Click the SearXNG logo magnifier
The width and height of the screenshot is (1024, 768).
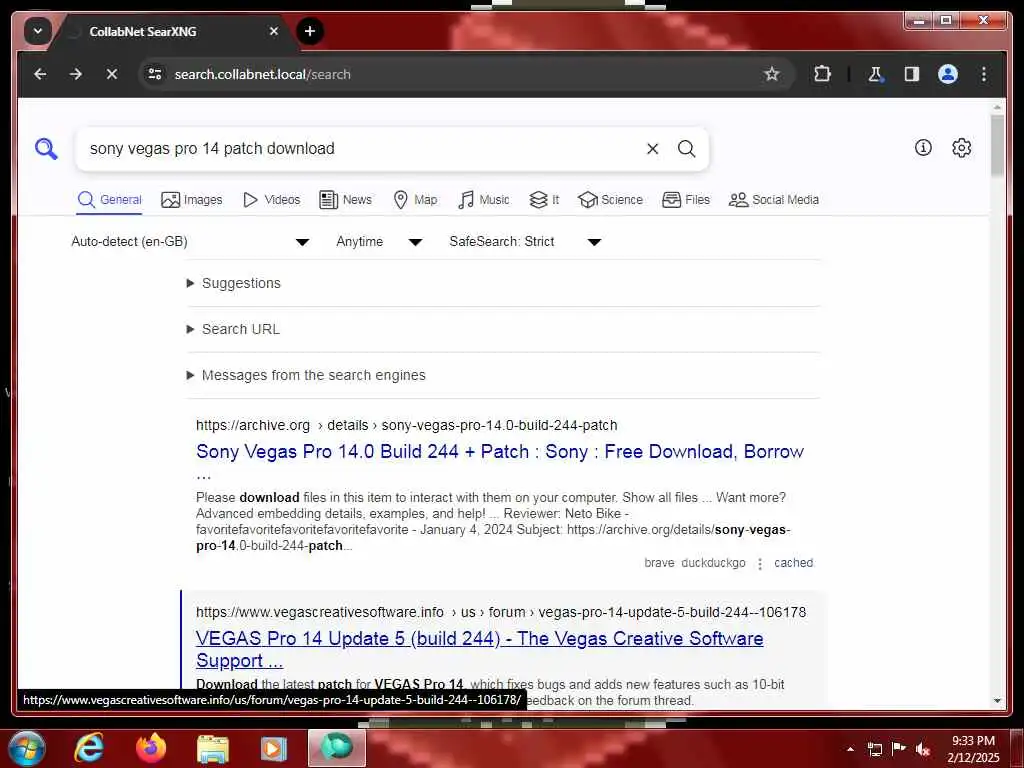tap(46, 149)
